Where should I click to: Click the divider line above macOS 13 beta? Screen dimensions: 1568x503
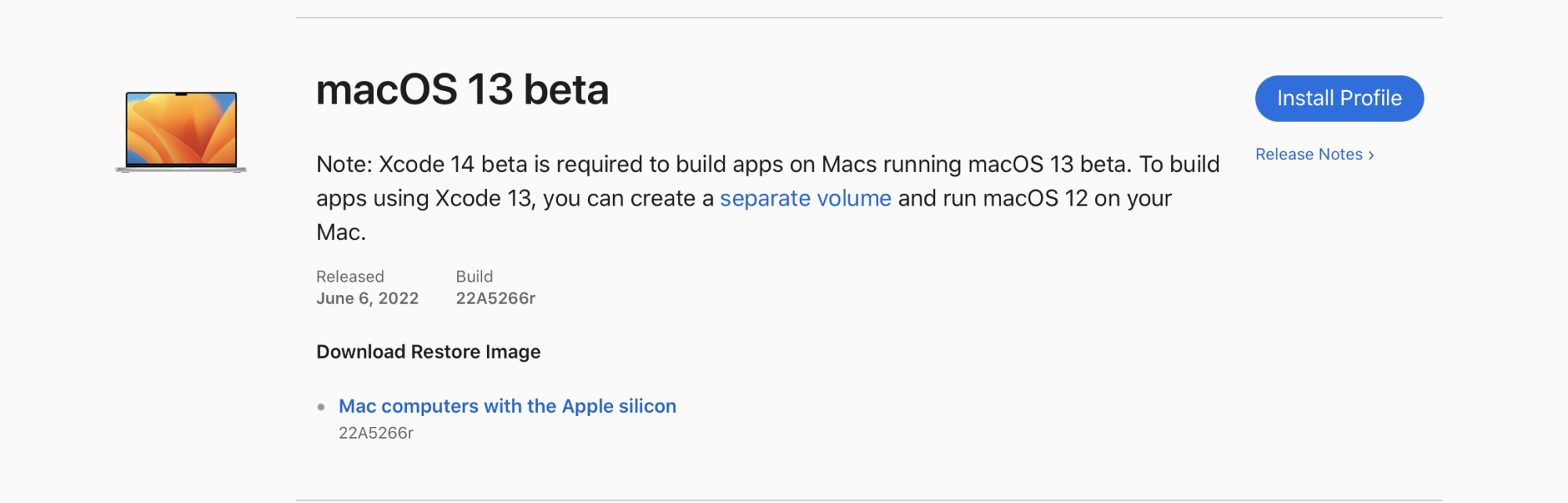click(869, 17)
